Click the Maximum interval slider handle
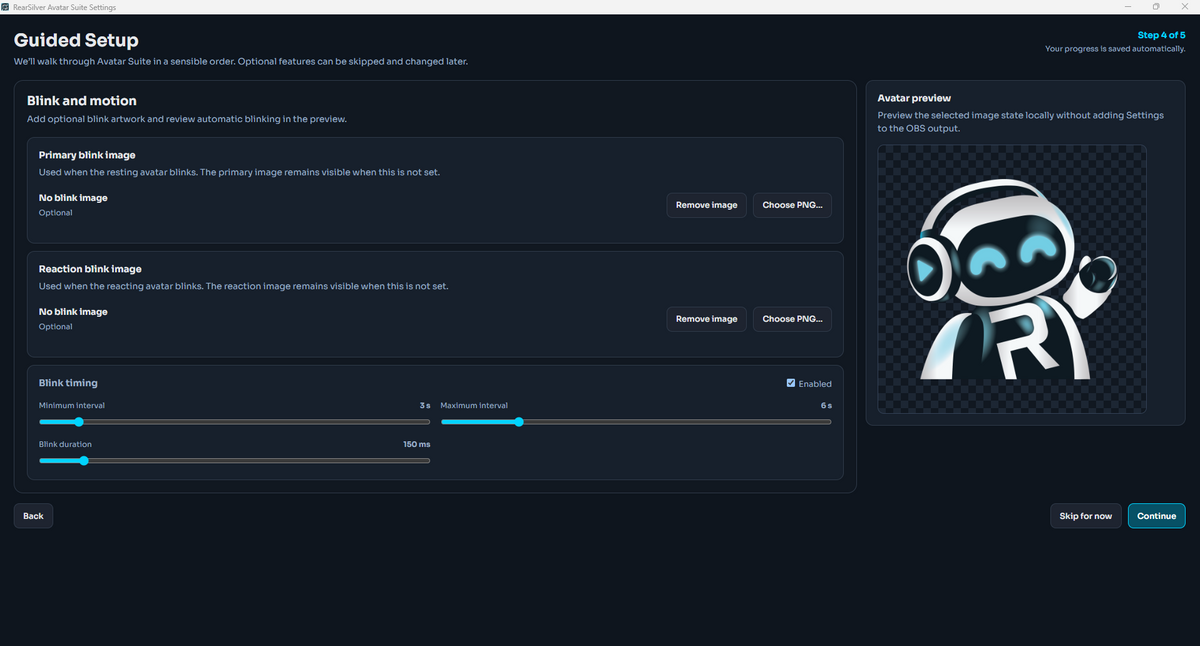Image resolution: width=1200 pixels, height=646 pixels. 519,422
